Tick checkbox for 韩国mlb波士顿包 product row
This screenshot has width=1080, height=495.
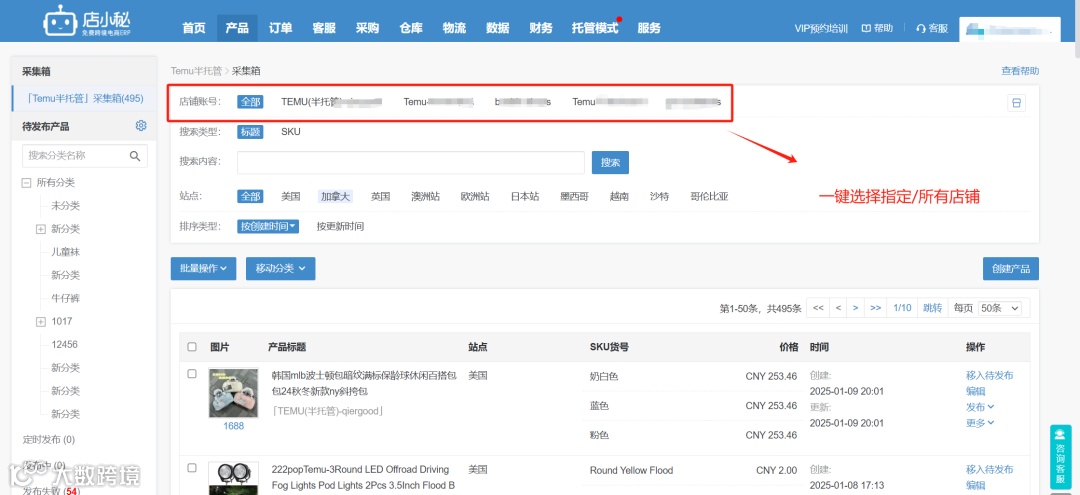[x=192, y=374]
